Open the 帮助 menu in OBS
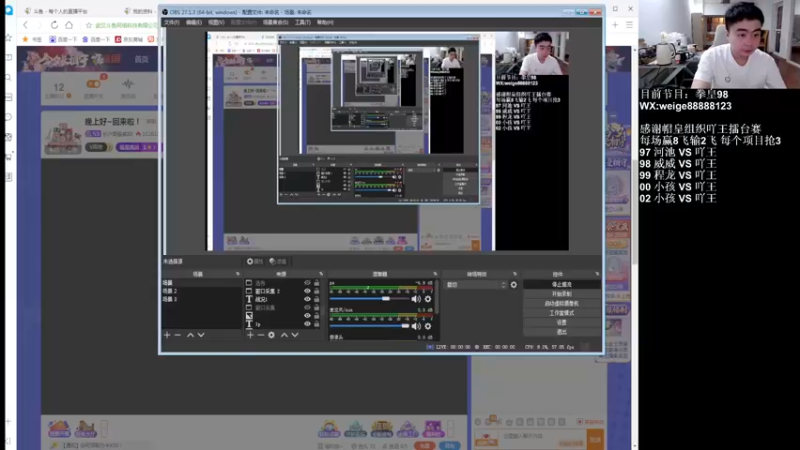This screenshot has width=800, height=450. click(x=325, y=22)
